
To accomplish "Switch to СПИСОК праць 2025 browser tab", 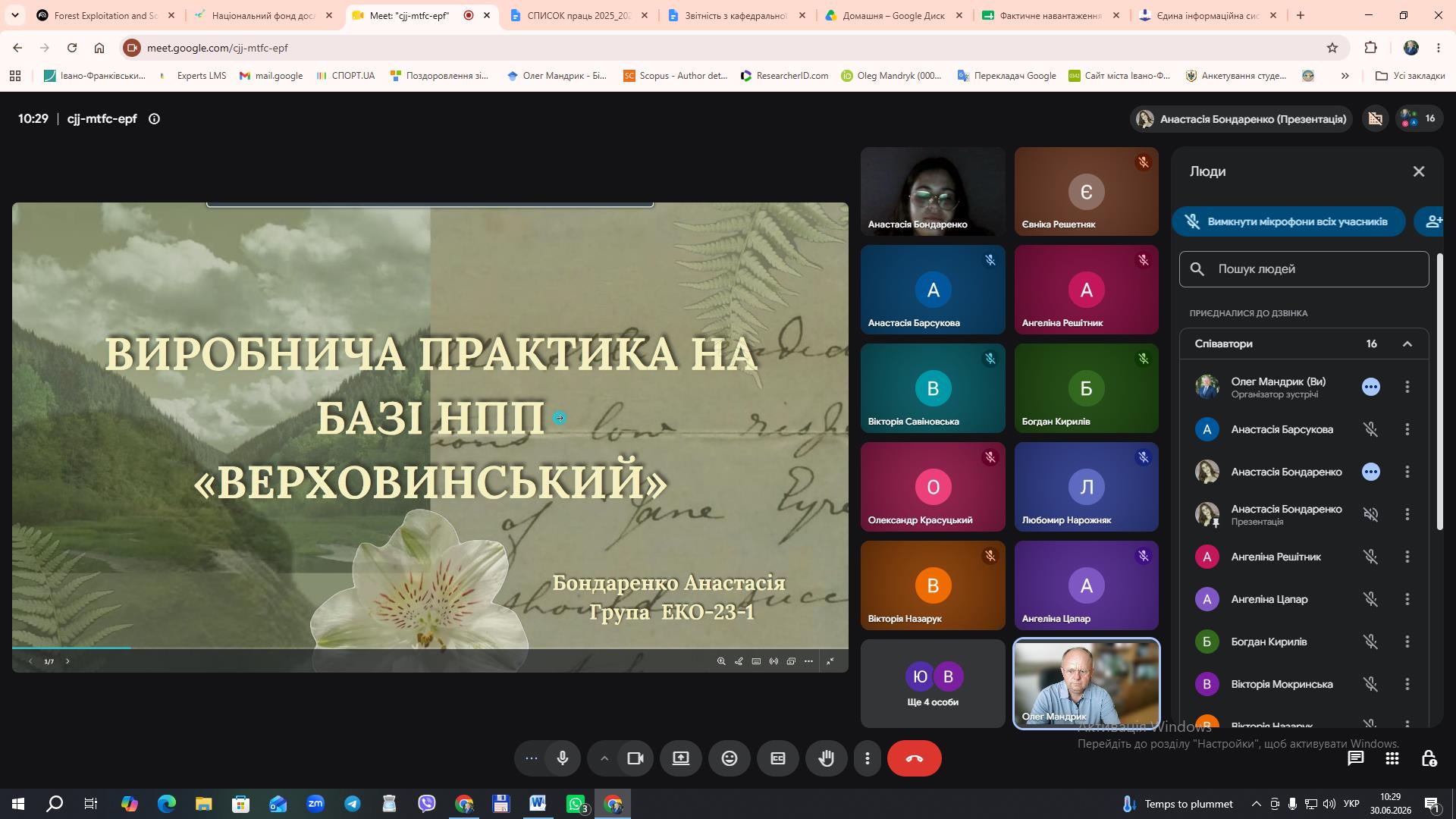I will (x=579, y=15).
